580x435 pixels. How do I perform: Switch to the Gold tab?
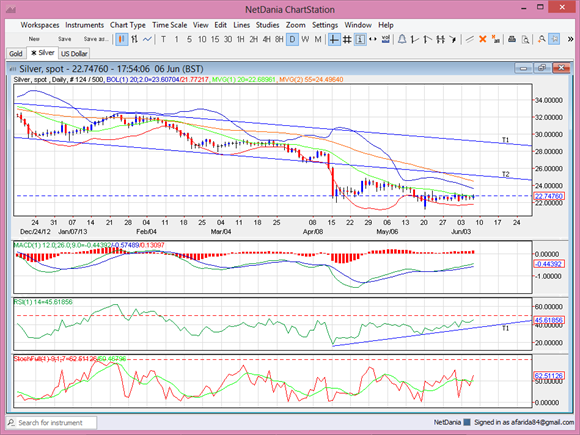[16, 54]
